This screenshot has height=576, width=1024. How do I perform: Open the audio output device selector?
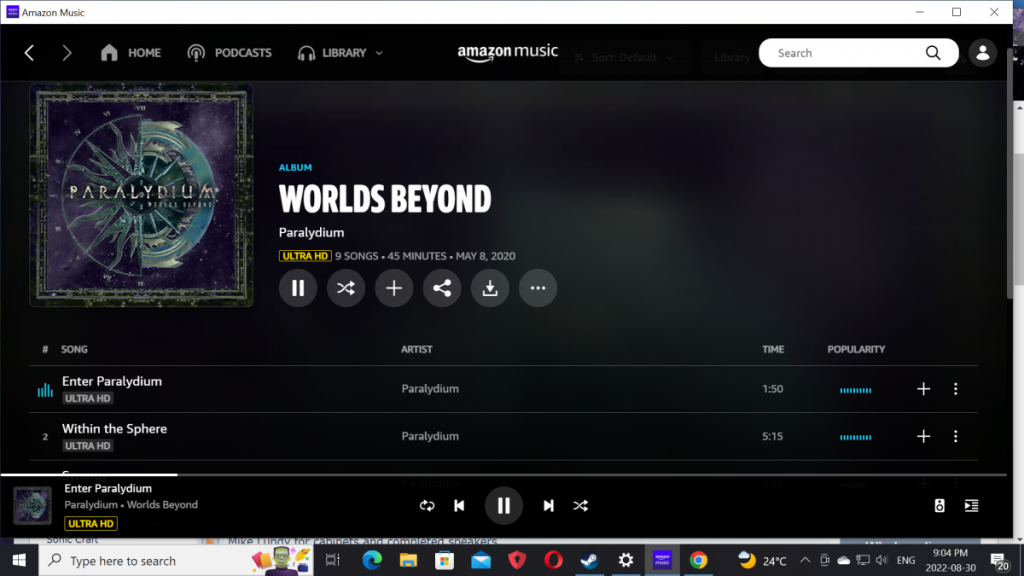(940, 506)
